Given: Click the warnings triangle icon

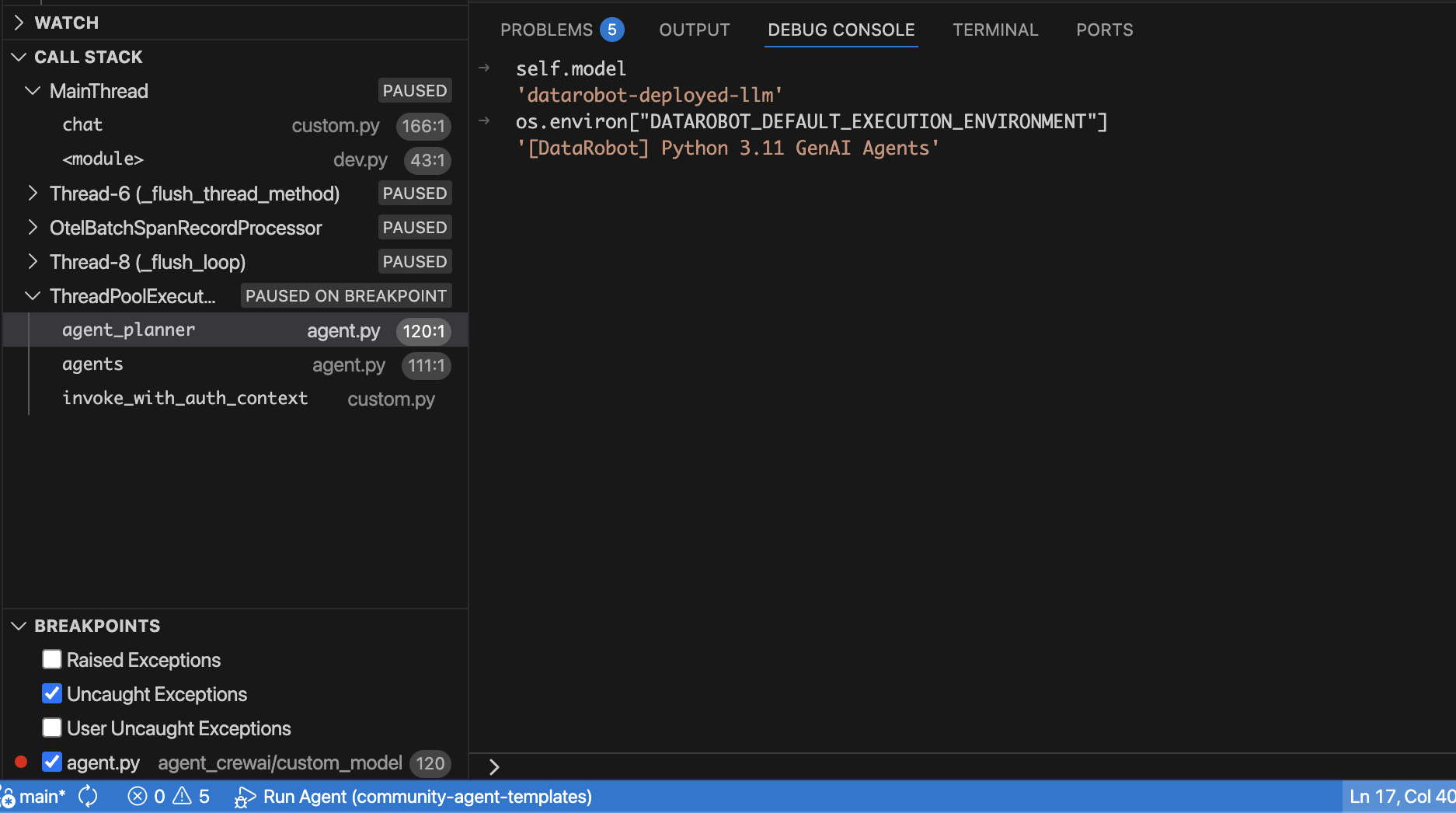Looking at the screenshot, I should [182, 797].
